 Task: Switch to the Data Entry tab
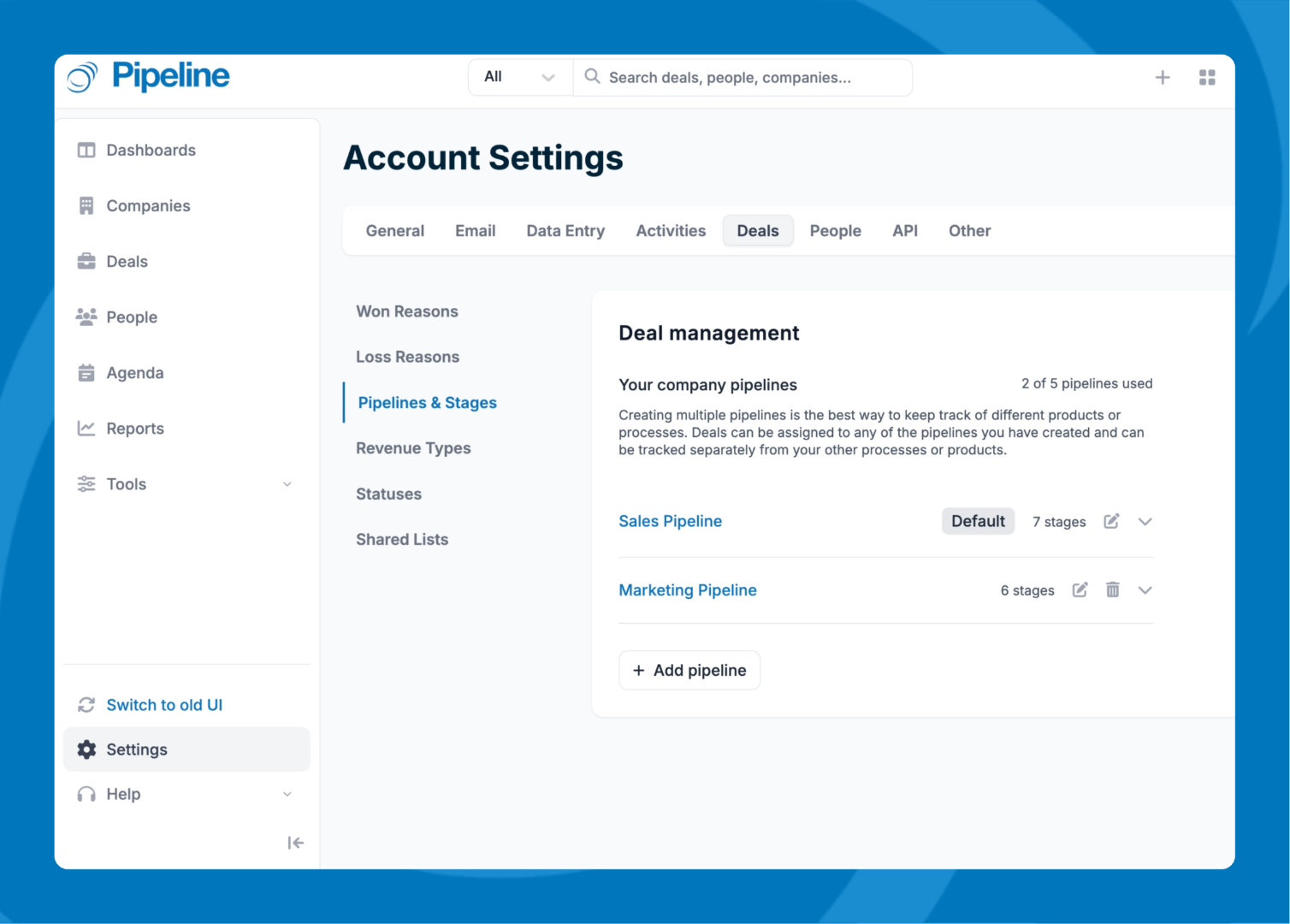point(565,231)
